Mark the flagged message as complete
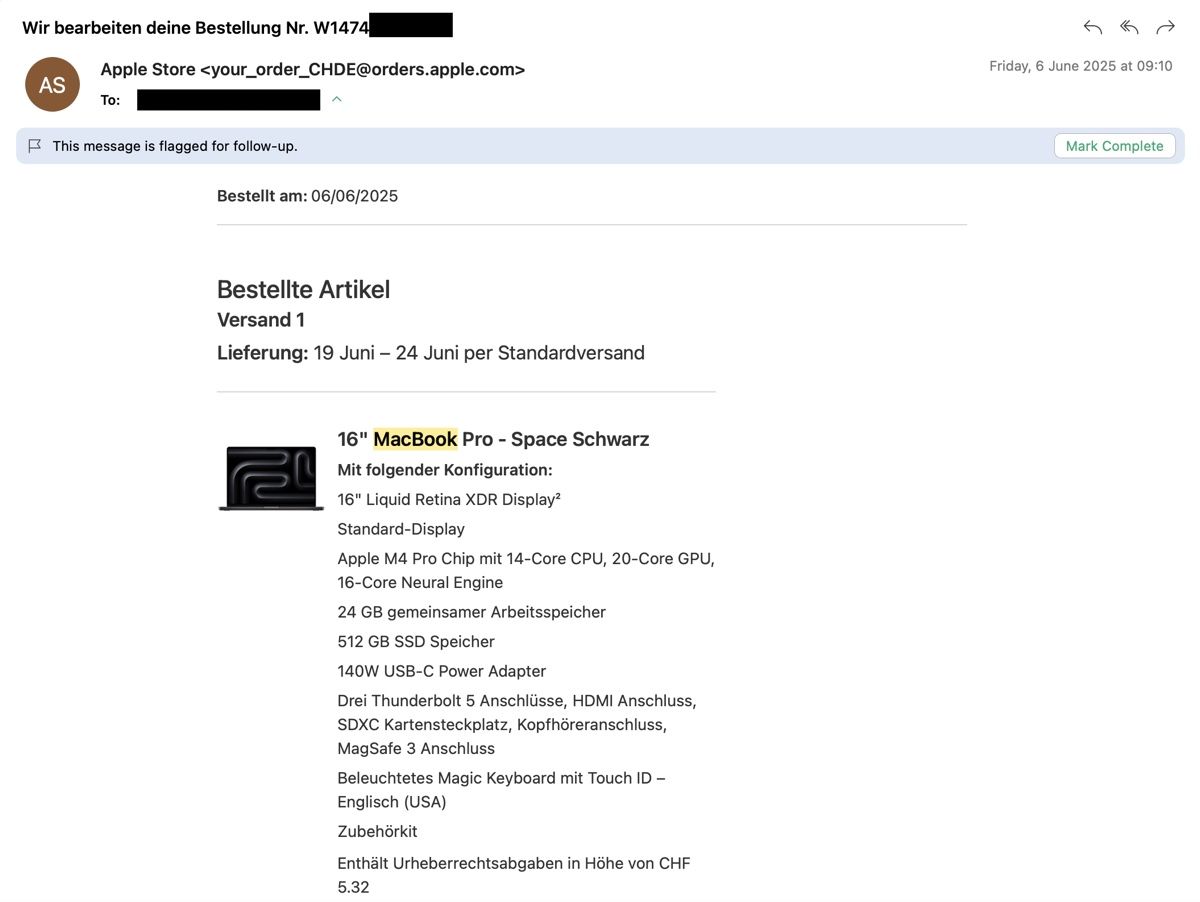The width and height of the screenshot is (1200, 902). point(1114,146)
